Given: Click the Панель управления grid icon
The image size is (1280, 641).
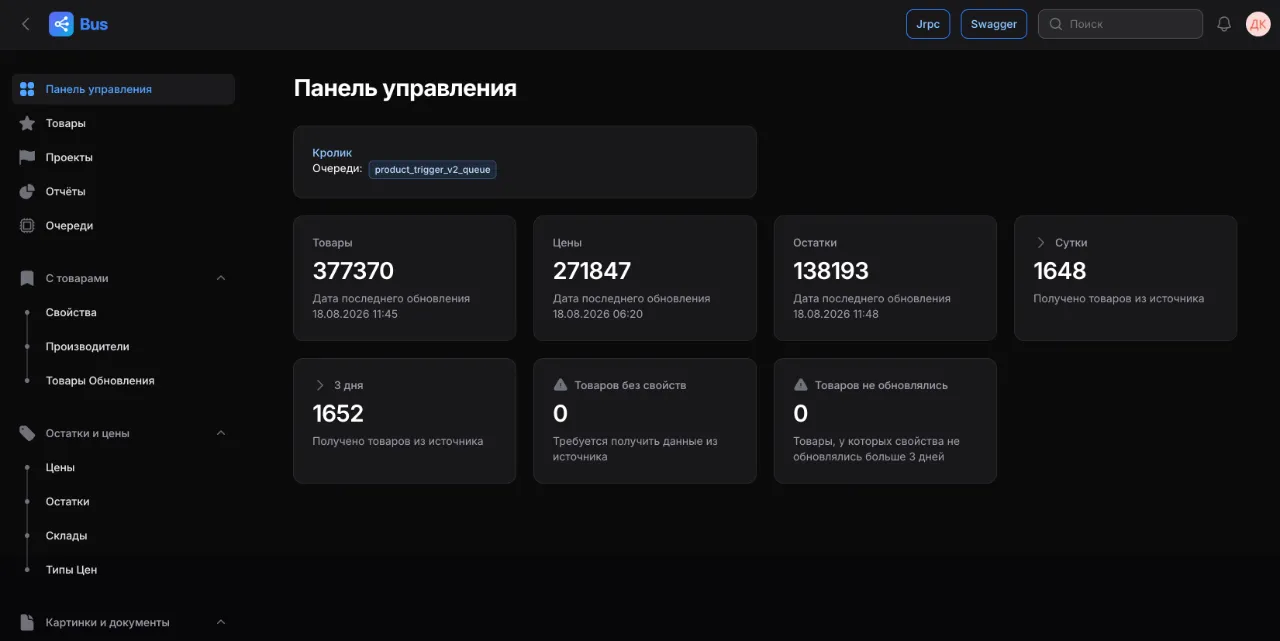Looking at the screenshot, I should pos(27,89).
